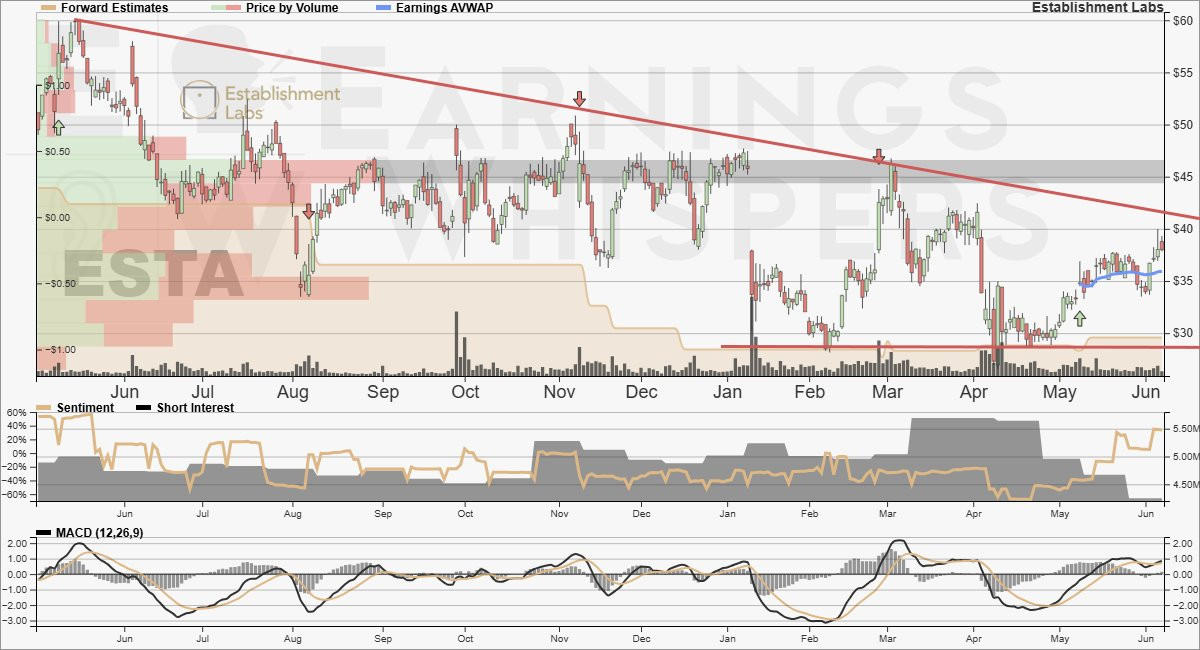Click the Price by Volume legend swatch
1200x650 pixels.
click(228, 7)
